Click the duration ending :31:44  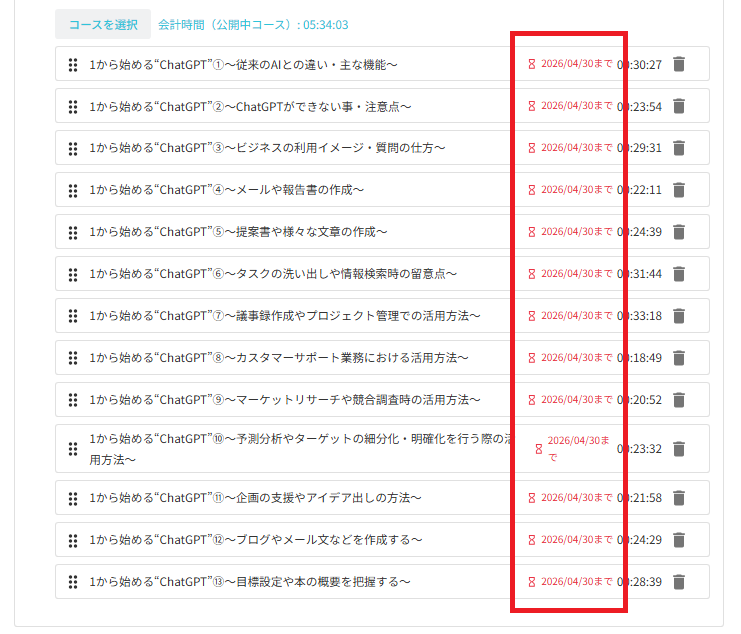(x=639, y=274)
